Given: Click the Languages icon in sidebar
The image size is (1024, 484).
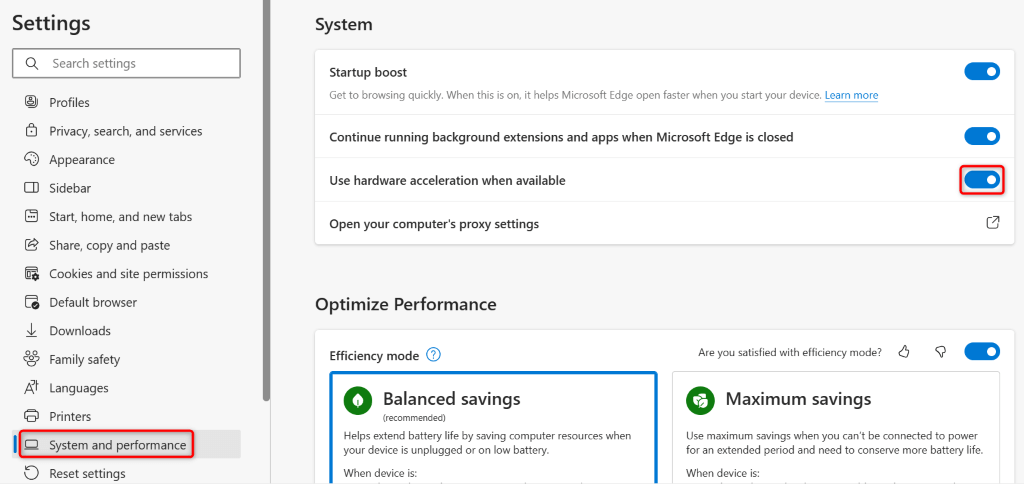Looking at the screenshot, I should pos(30,388).
